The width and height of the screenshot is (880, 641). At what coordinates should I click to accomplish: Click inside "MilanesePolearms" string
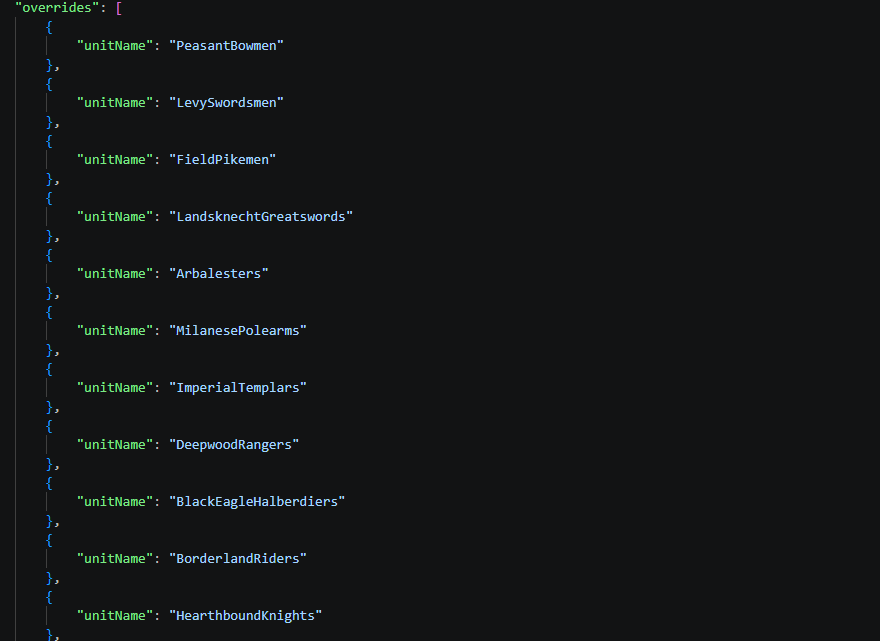click(238, 331)
